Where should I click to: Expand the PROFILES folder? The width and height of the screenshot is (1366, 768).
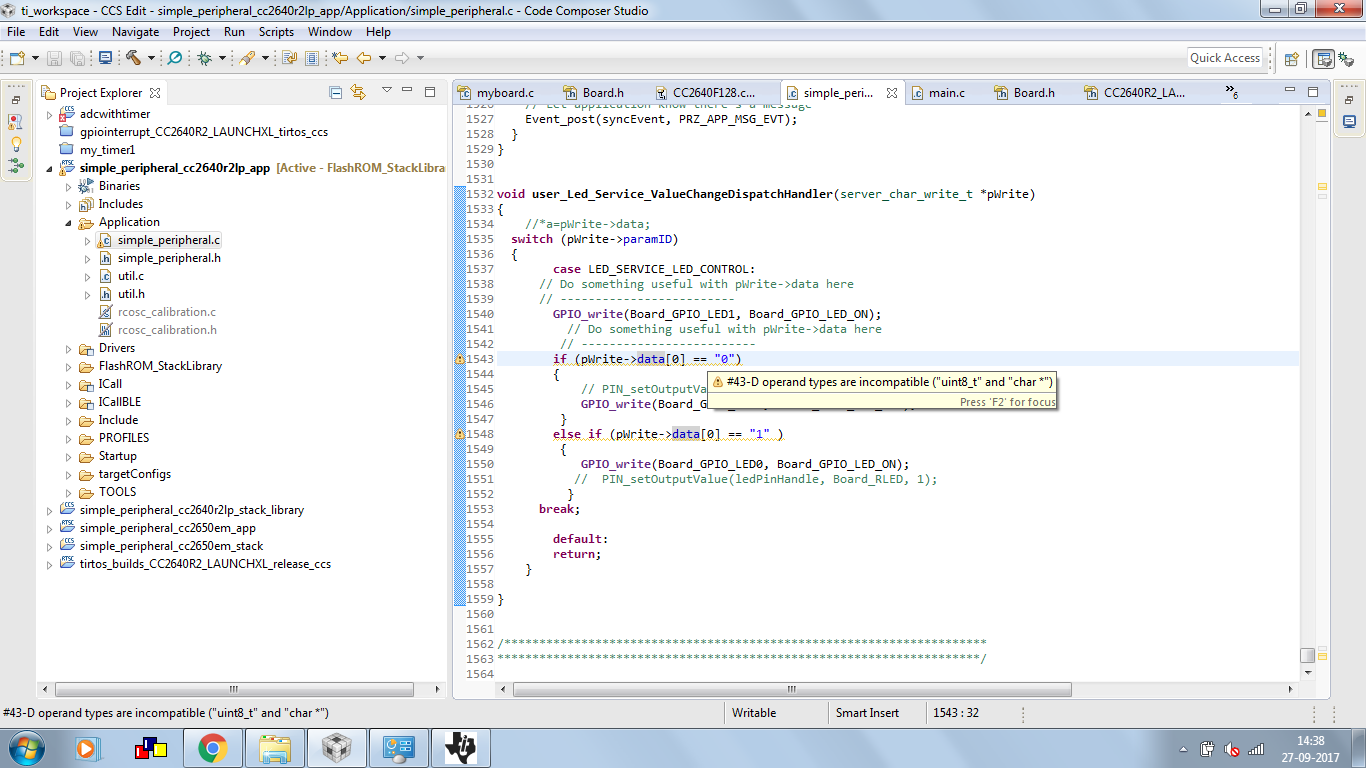point(67,438)
